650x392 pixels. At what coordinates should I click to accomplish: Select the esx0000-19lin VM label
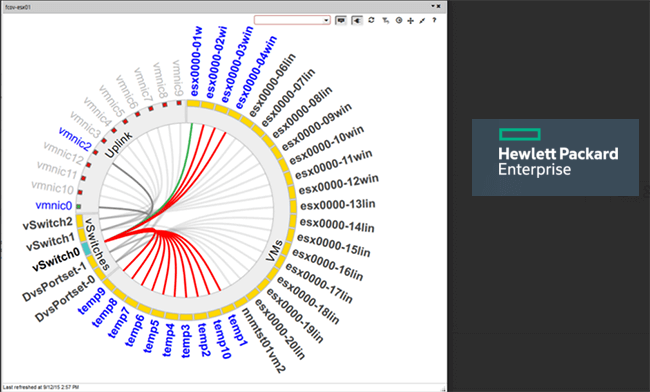(294, 316)
